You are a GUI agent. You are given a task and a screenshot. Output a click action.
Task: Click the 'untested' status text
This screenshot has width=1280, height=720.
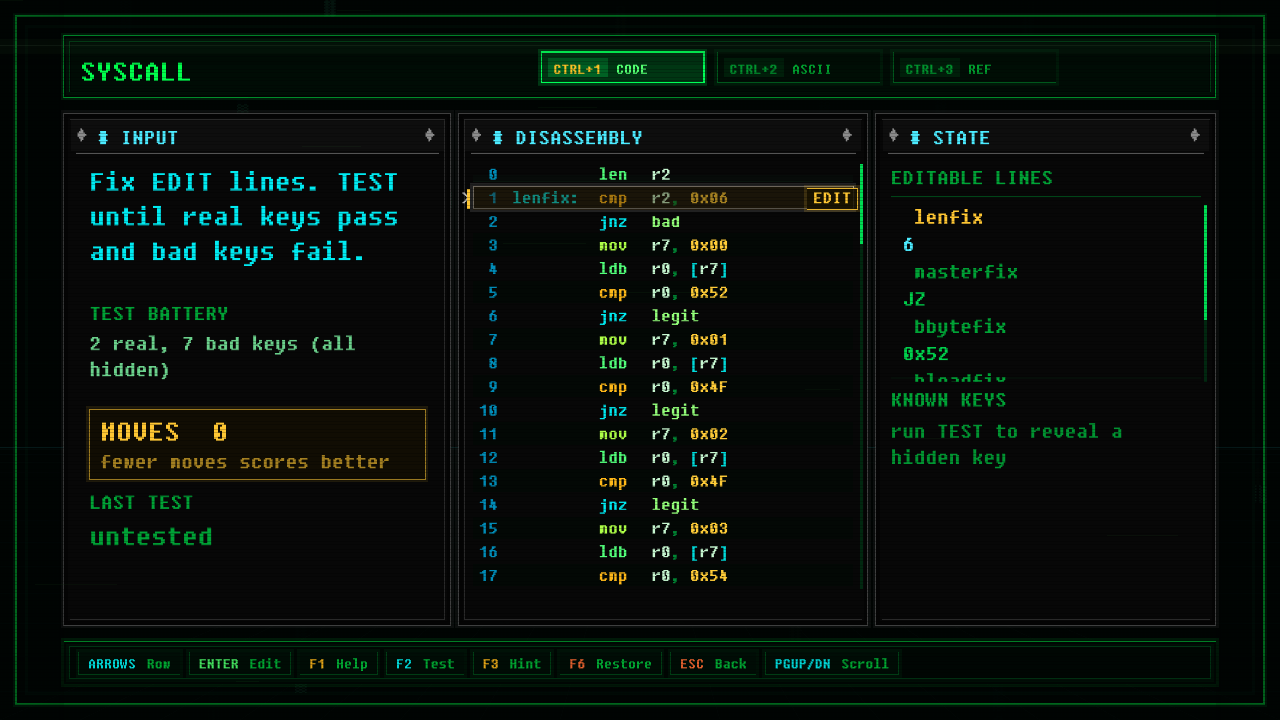pos(151,537)
